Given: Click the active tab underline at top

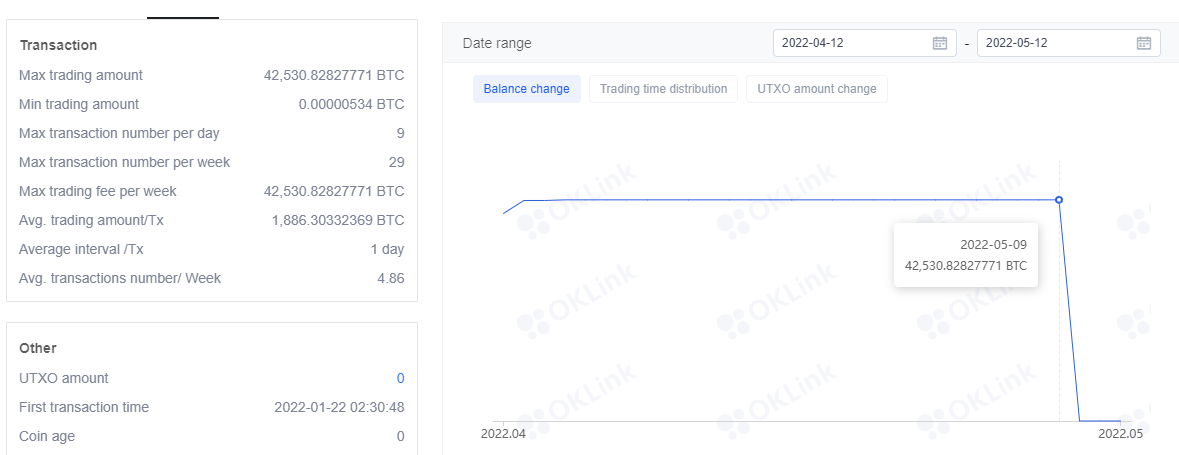Looking at the screenshot, I should tap(183, 17).
